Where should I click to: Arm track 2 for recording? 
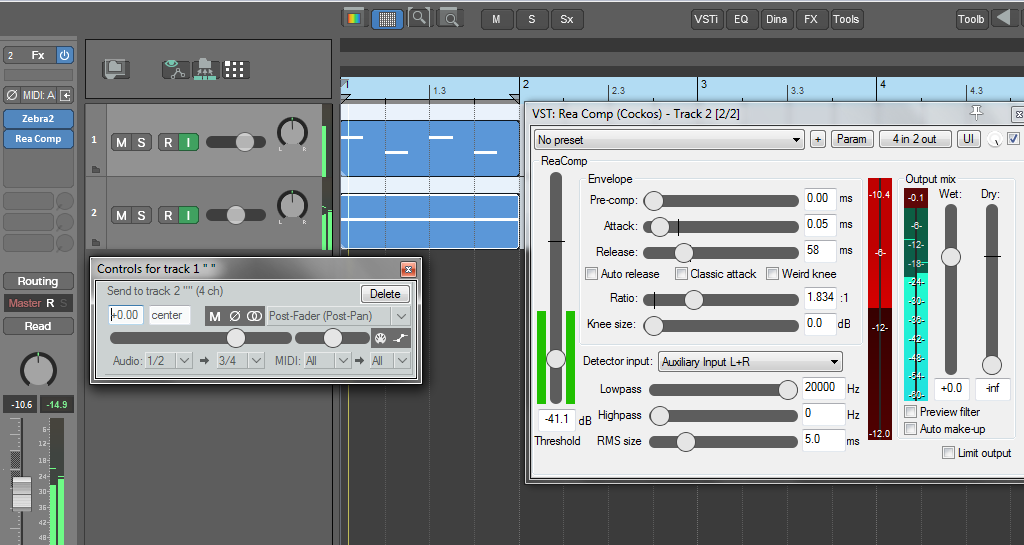click(168, 215)
